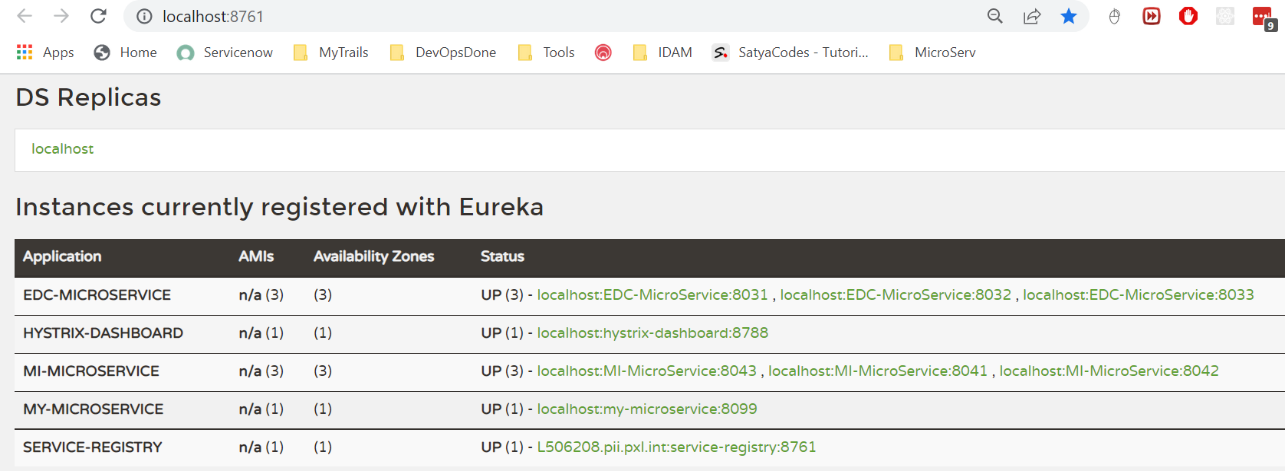Image resolution: width=1285 pixels, height=471 pixels.
Task: Expand the MicroServ bookmark folder
Action: coord(931,52)
